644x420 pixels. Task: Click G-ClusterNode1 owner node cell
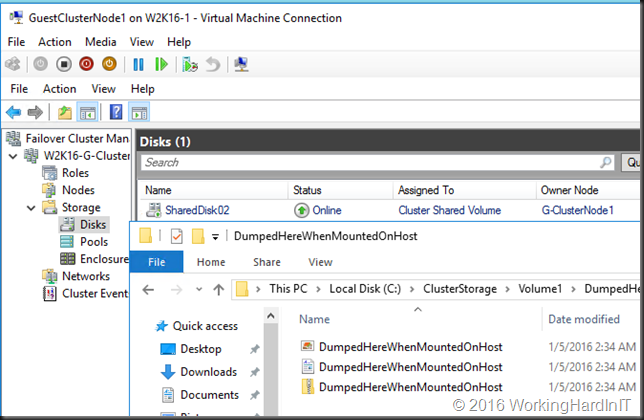(x=577, y=211)
